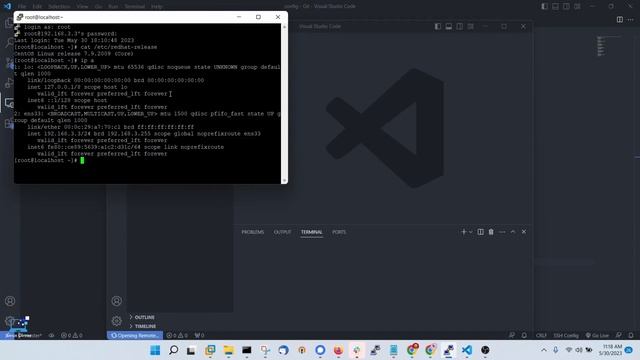Open taskbar clock showing 5/30/2023
Screen dimensions: 640x360
pyautogui.click(x=610, y=350)
